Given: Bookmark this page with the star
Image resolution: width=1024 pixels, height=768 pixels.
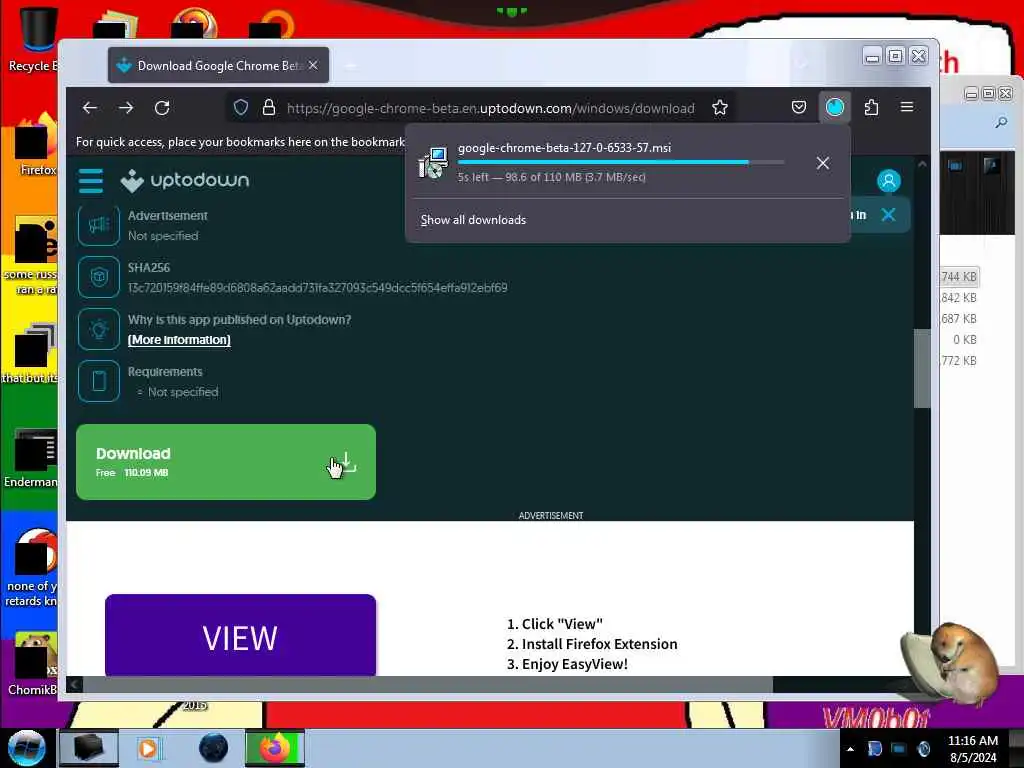Looking at the screenshot, I should click(x=720, y=108).
